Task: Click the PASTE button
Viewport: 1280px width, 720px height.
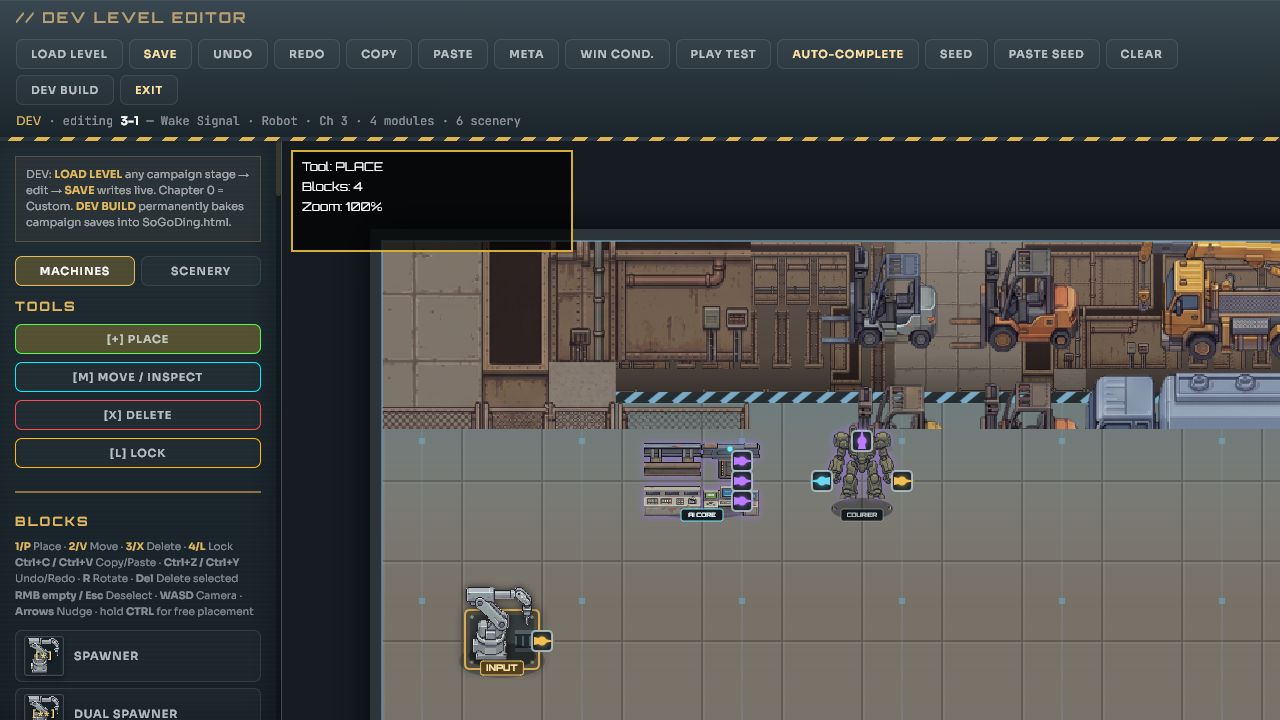Action: tap(453, 54)
